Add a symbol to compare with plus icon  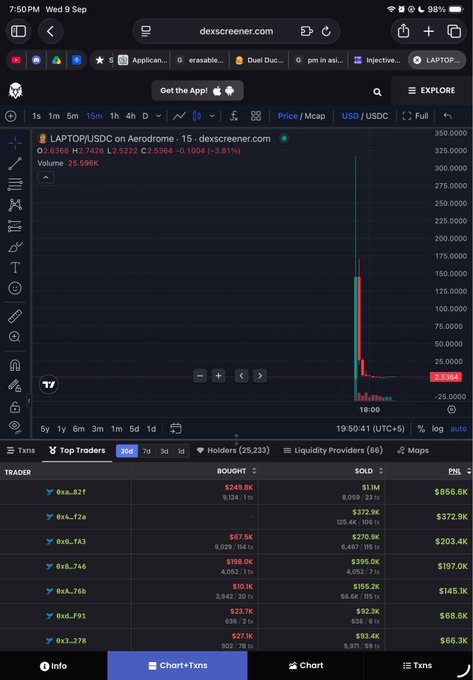tap(11, 116)
